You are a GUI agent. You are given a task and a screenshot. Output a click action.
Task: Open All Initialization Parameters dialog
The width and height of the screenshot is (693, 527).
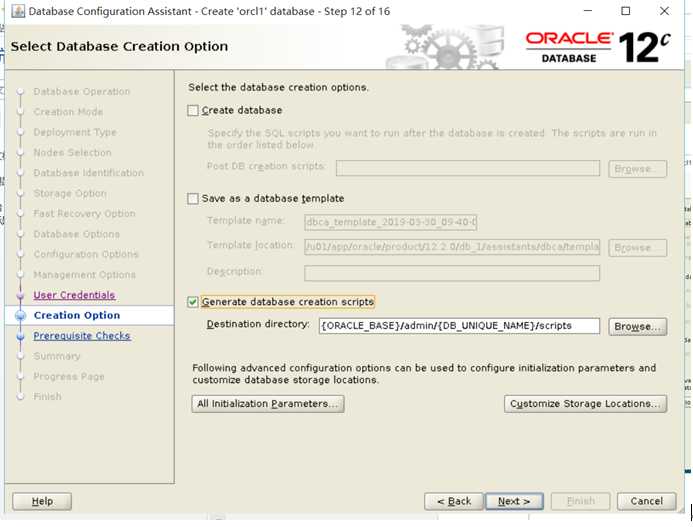(x=268, y=404)
